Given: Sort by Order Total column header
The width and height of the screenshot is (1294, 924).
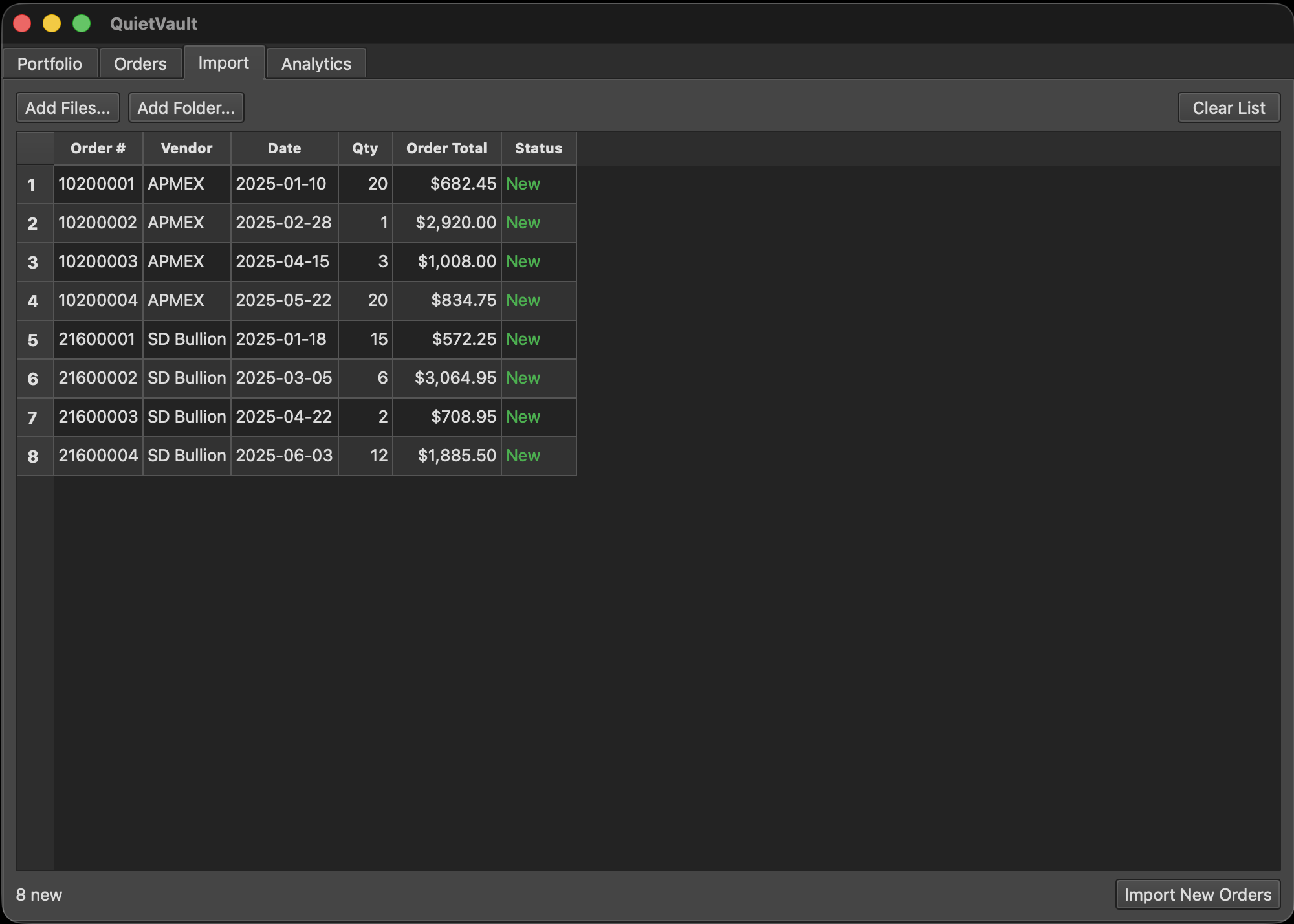Looking at the screenshot, I should (447, 148).
